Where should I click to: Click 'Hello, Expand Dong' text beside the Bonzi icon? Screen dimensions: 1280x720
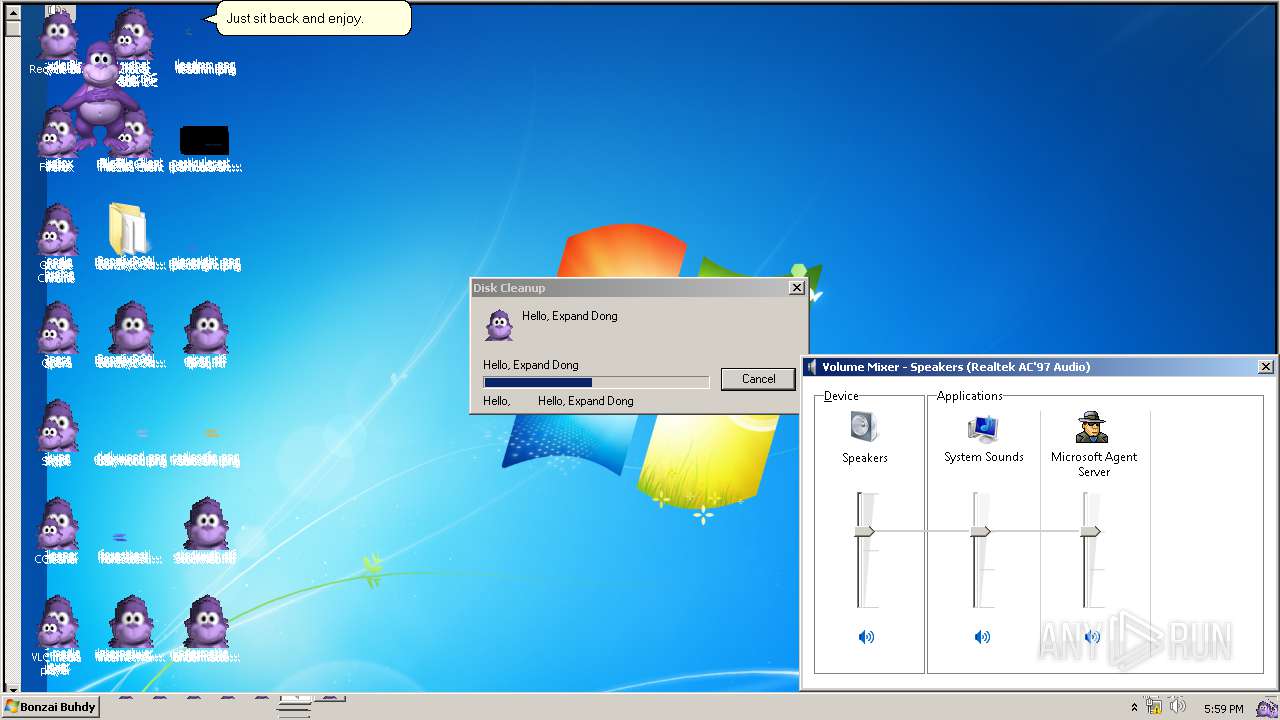click(x=570, y=316)
